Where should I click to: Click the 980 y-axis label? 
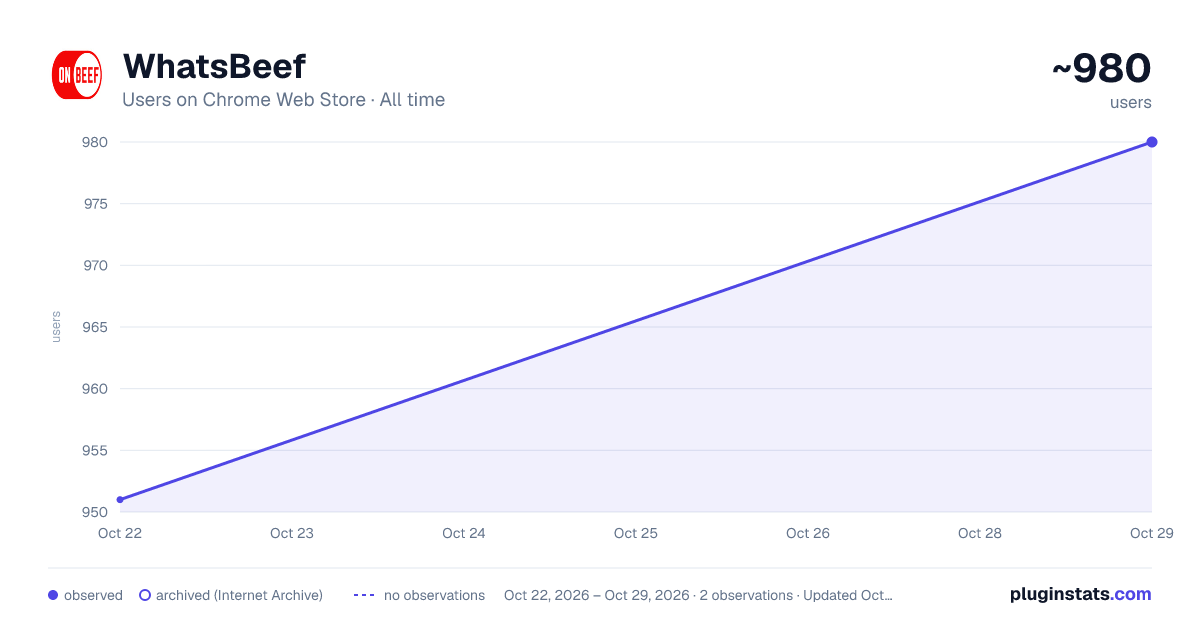click(x=95, y=142)
